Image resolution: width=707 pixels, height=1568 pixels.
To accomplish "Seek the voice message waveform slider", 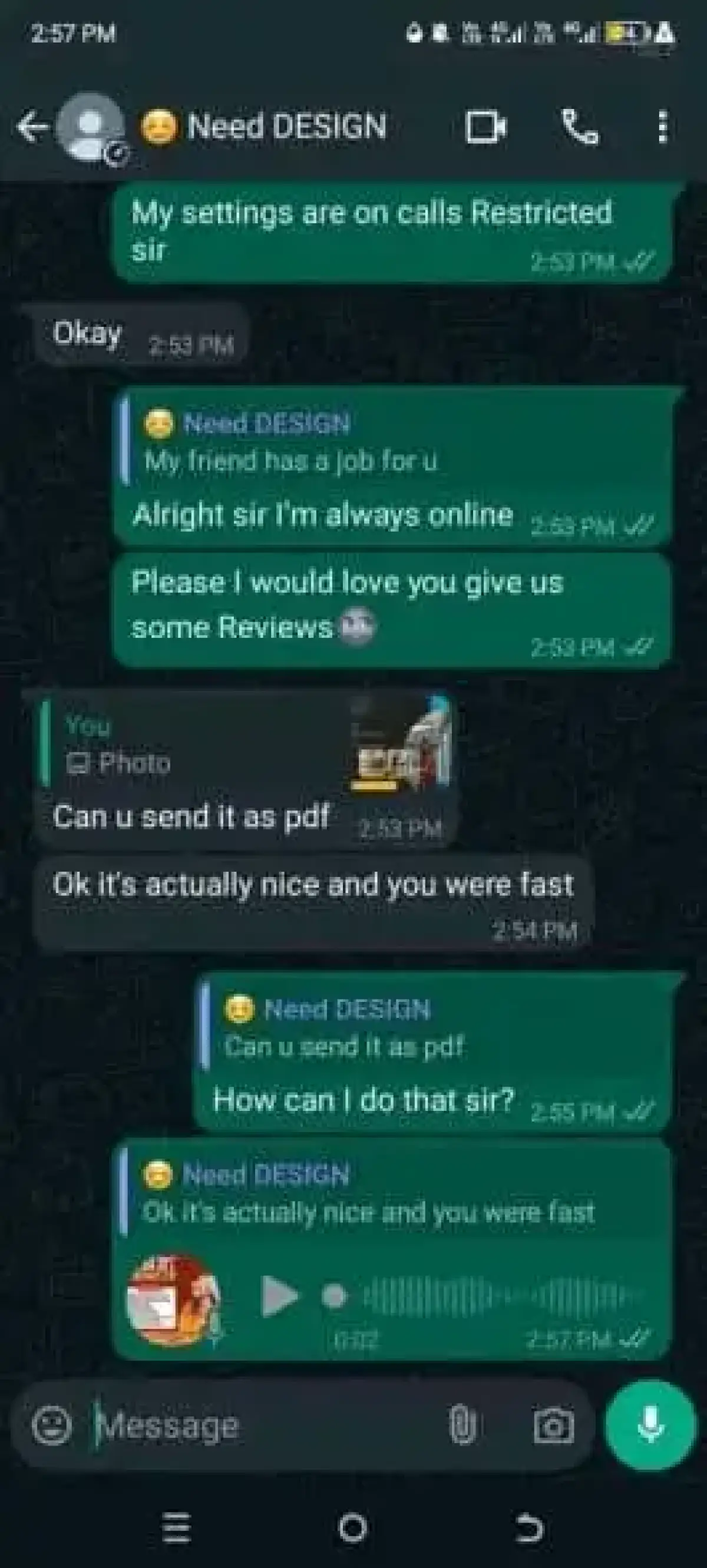I will point(487,1296).
